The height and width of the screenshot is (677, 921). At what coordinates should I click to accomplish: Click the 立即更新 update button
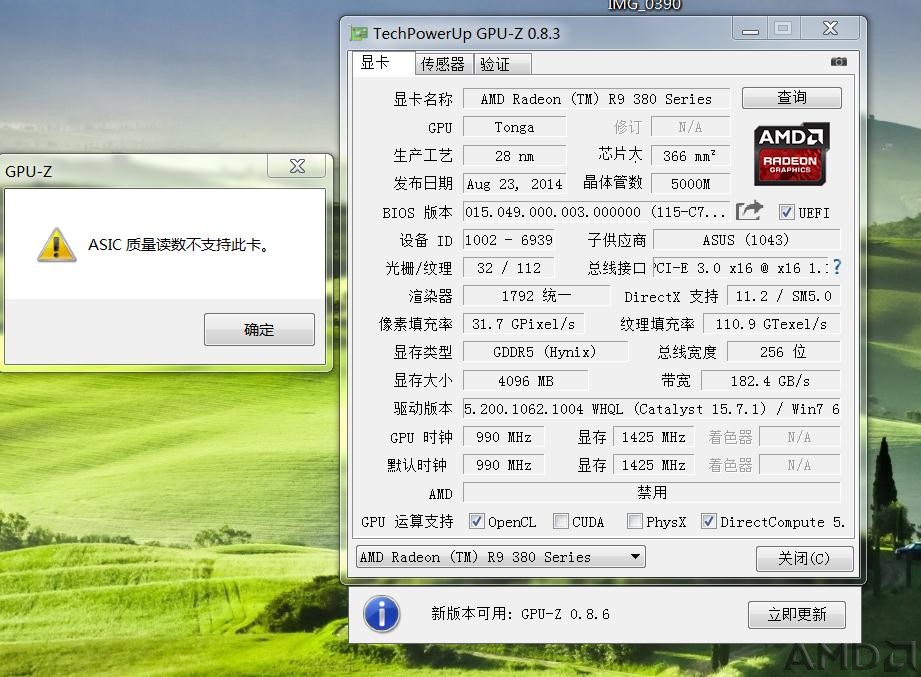(796, 615)
